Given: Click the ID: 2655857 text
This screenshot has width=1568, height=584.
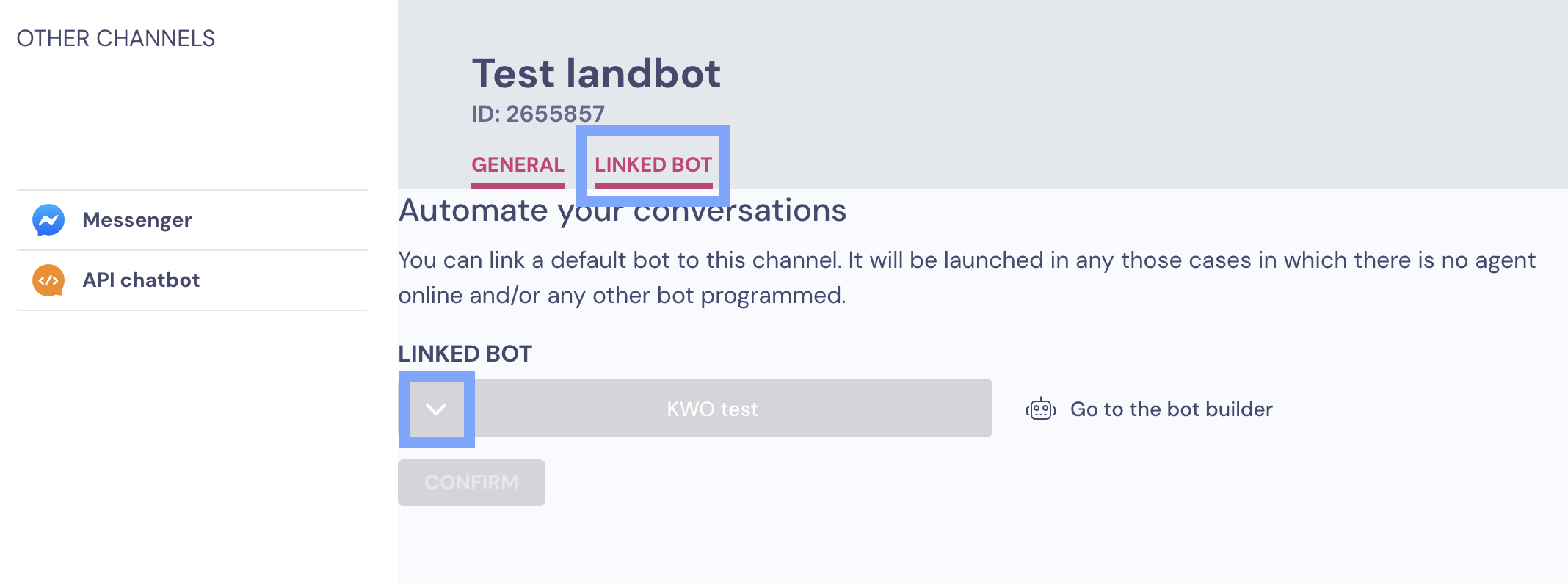Looking at the screenshot, I should coord(538,114).
